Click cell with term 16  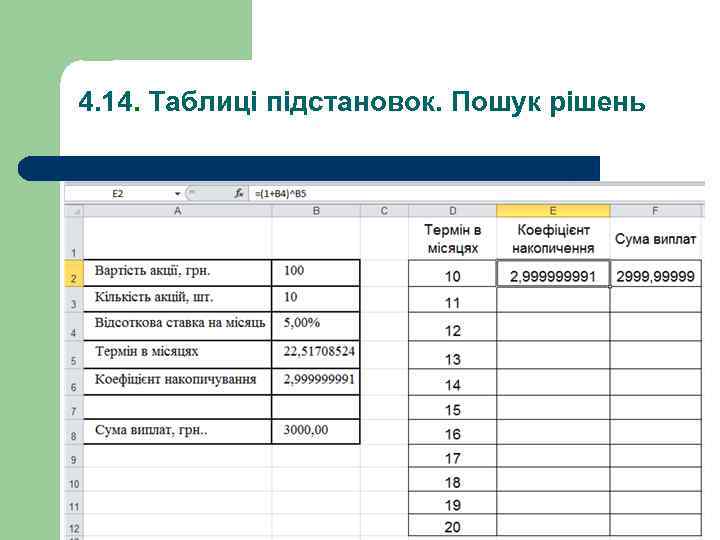pos(452,432)
